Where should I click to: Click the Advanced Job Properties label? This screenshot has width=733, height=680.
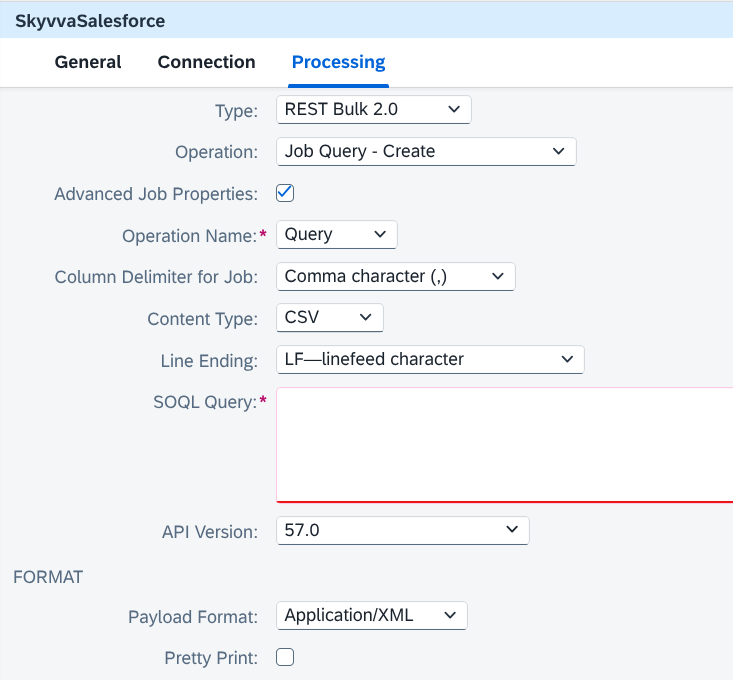click(x=156, y=194)
